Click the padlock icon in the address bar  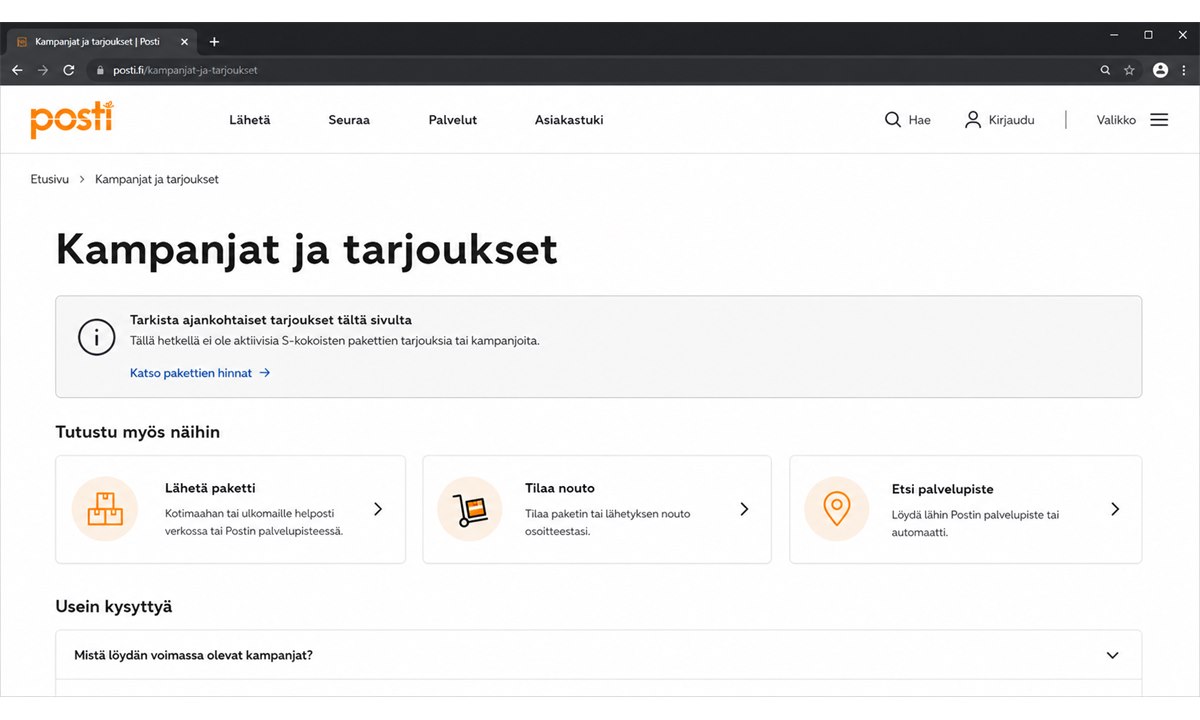(100, 71)
